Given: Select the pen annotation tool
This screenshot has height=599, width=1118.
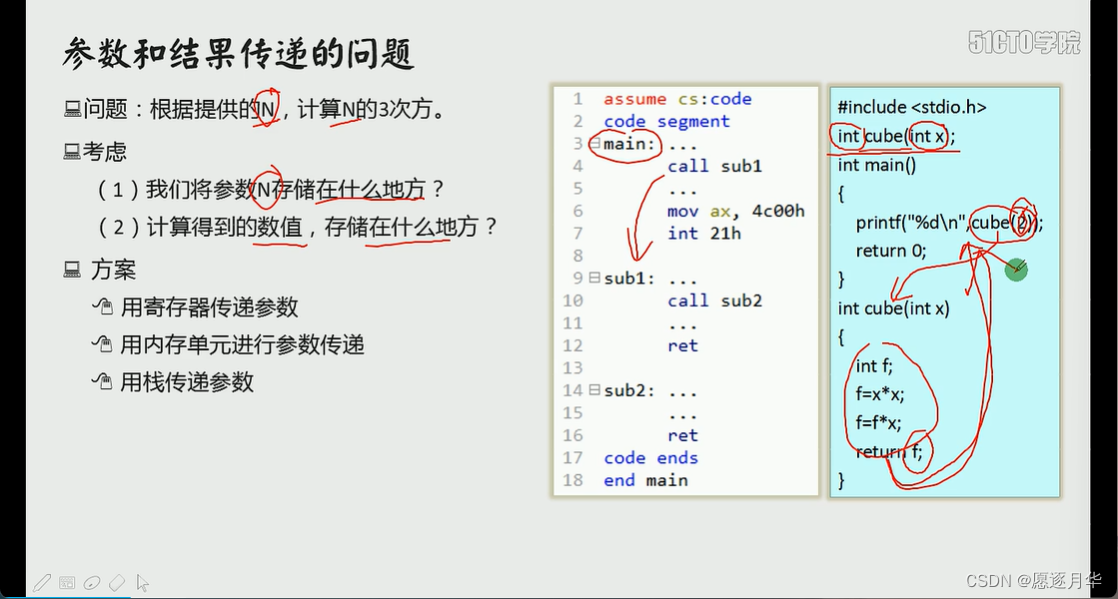Looking at the screenshot, I should pos(42,583).
